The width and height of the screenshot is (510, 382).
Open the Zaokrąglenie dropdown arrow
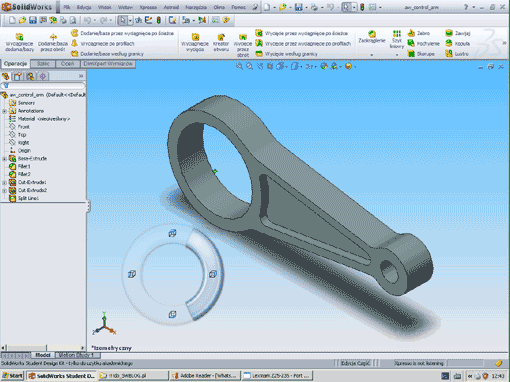tap(372, 55)
